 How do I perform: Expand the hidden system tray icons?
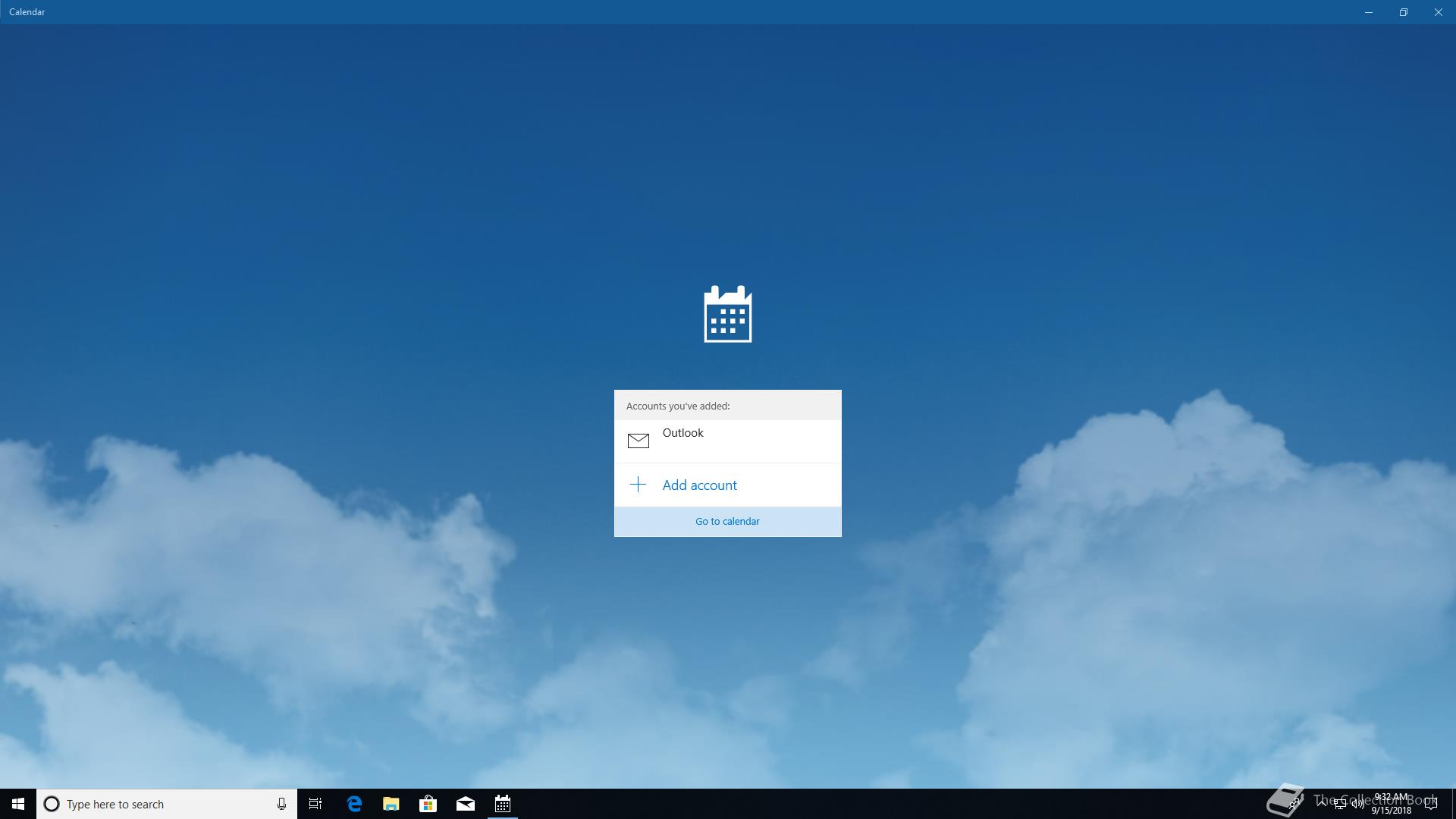(x=1321, y=803)
